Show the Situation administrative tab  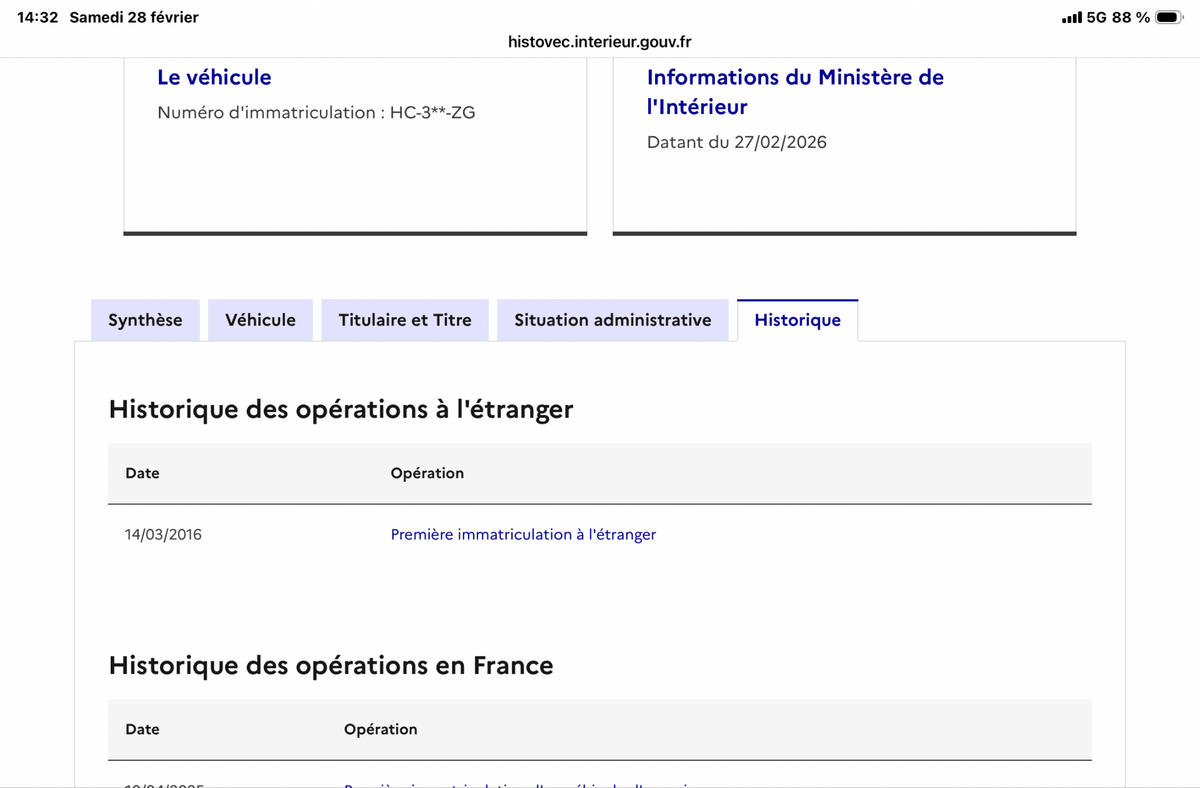(x=613, y=320)
